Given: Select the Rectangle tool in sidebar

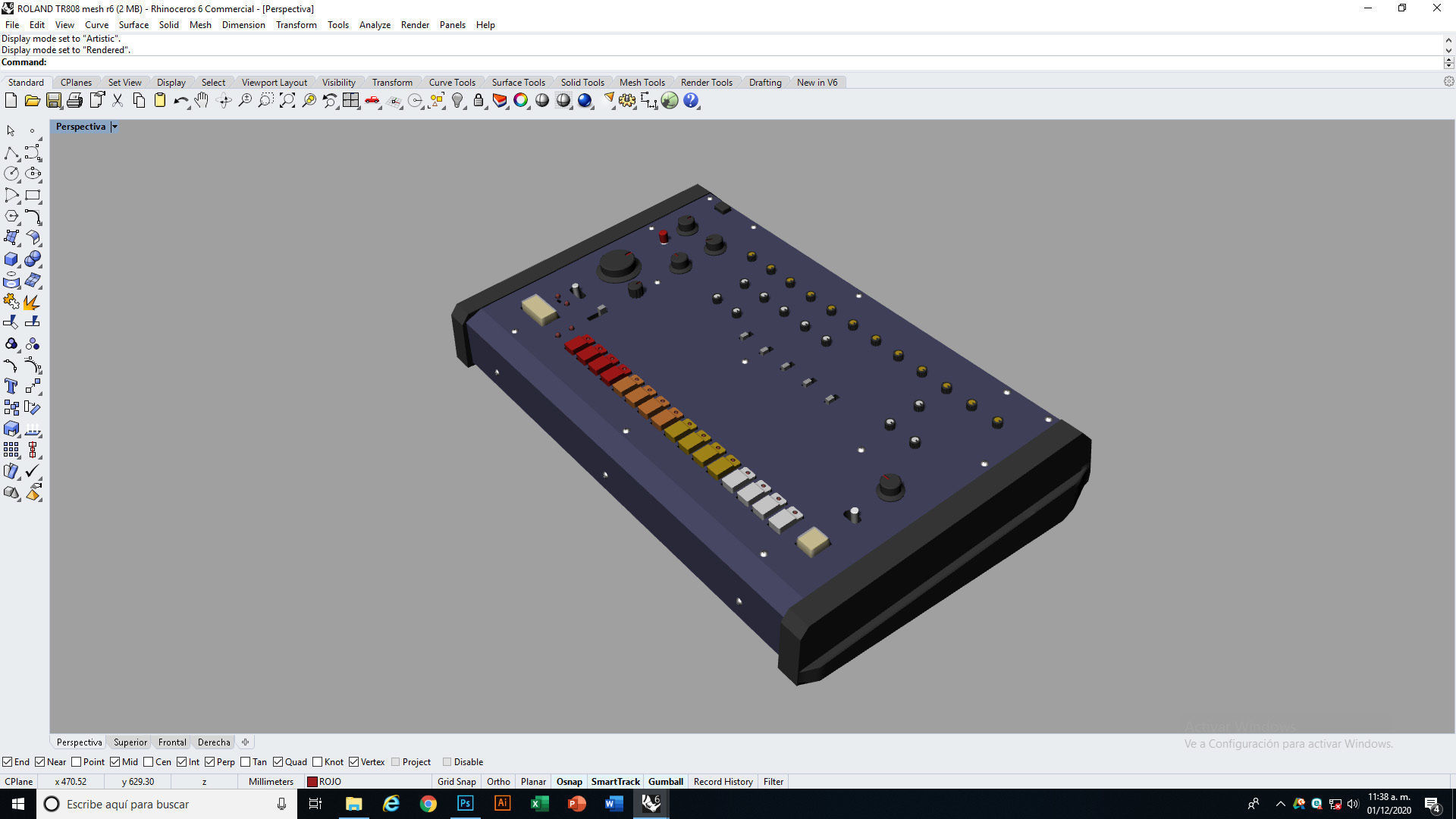Looking at the screenshot, I should pyautogui.click(x=33, y=195).
